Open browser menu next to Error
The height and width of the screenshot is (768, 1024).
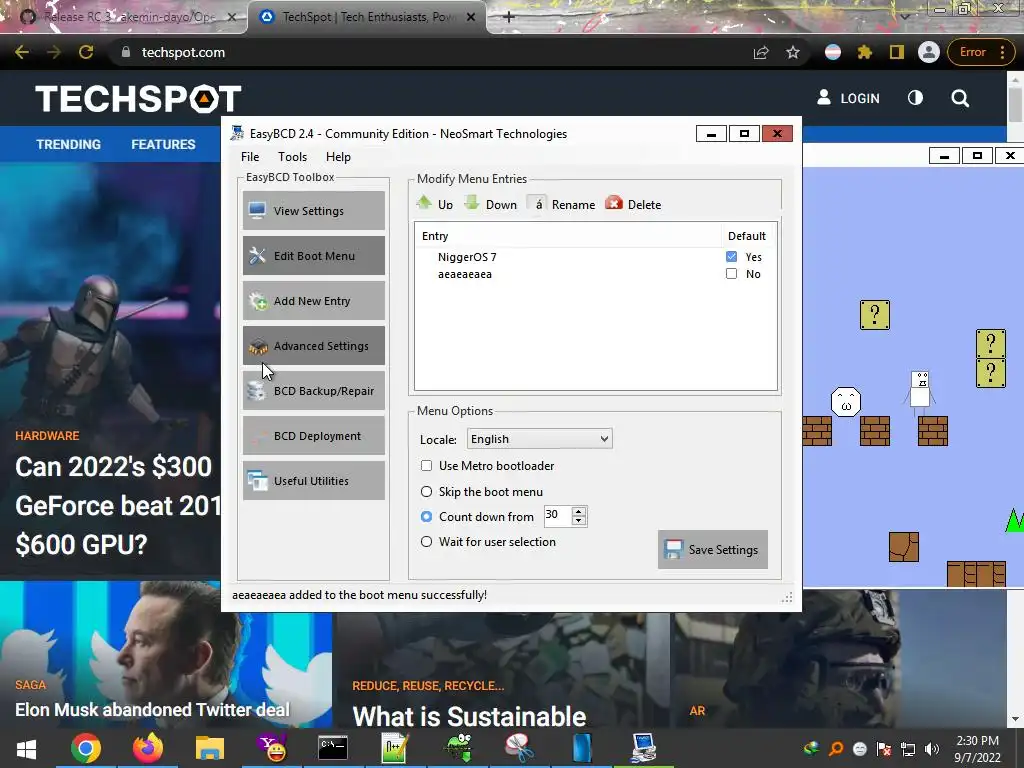[1002, 52]
